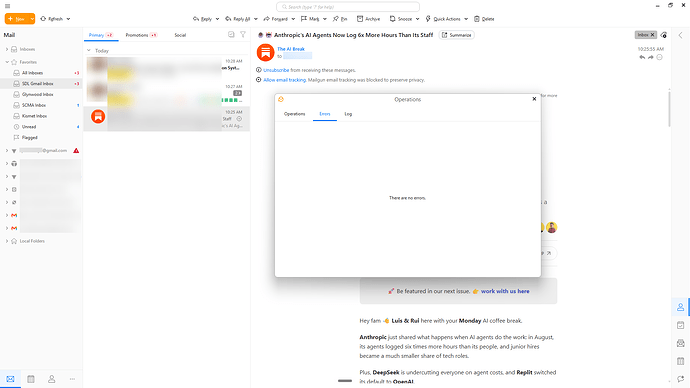The image size is (690, 388).
Task: Collapse the Favorites tree node
Action: pyautogui.click(x=7, y=62)
